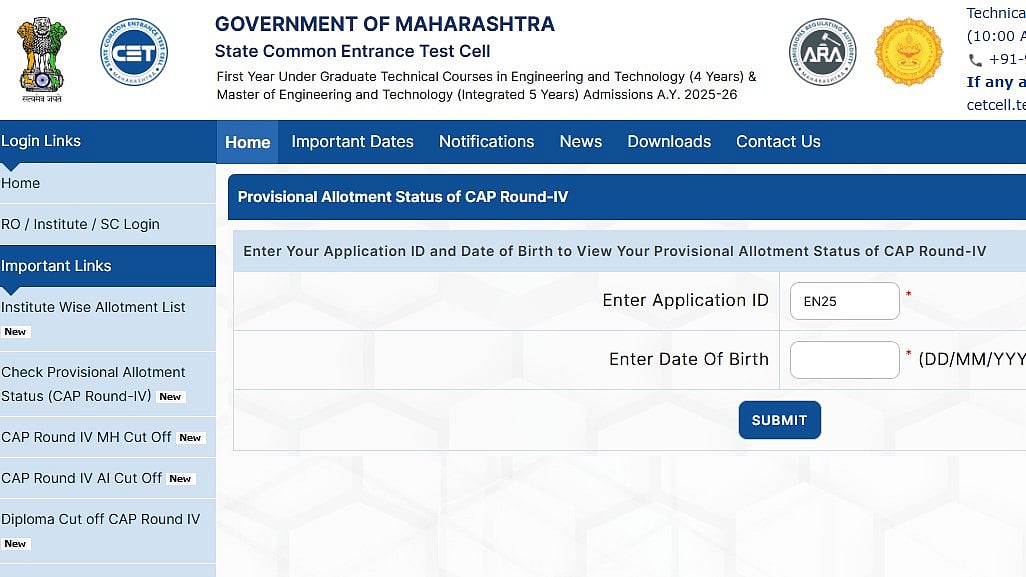Image resolution: width=1026 pixels, height=577 pixels.
Task: Click the orange Maharashtra state seal
Action: tap(908, 52)
